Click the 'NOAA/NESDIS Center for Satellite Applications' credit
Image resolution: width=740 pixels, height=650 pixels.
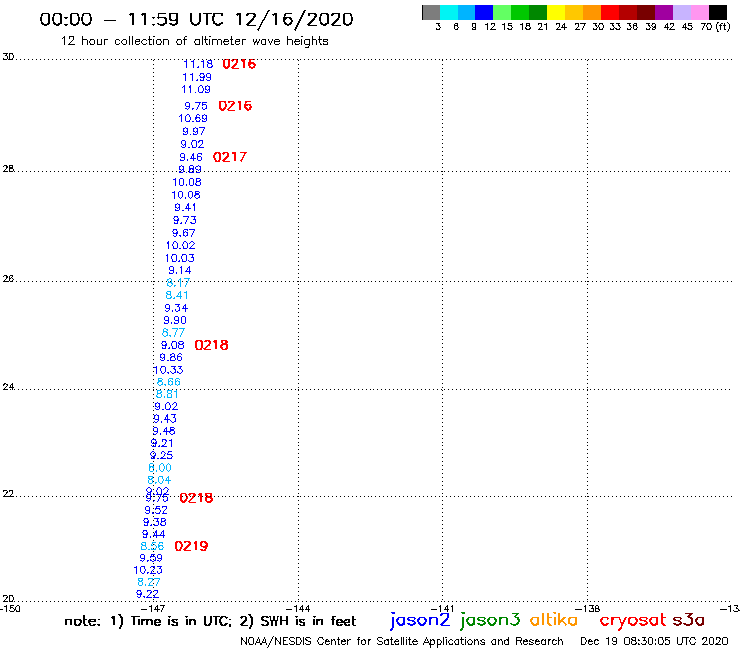click(x=402, y=641)
